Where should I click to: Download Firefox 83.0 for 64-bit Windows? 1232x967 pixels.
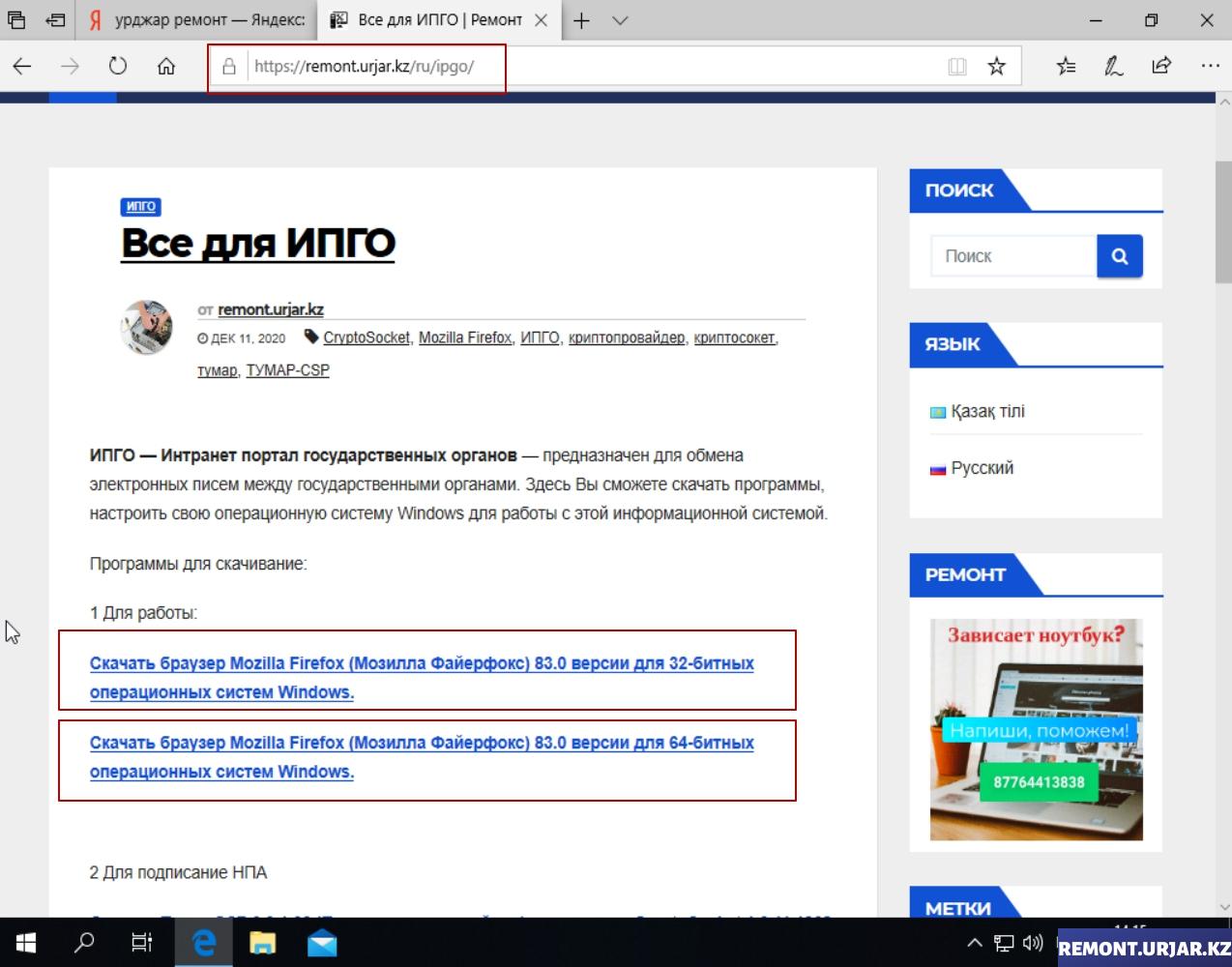coord(422,756)
